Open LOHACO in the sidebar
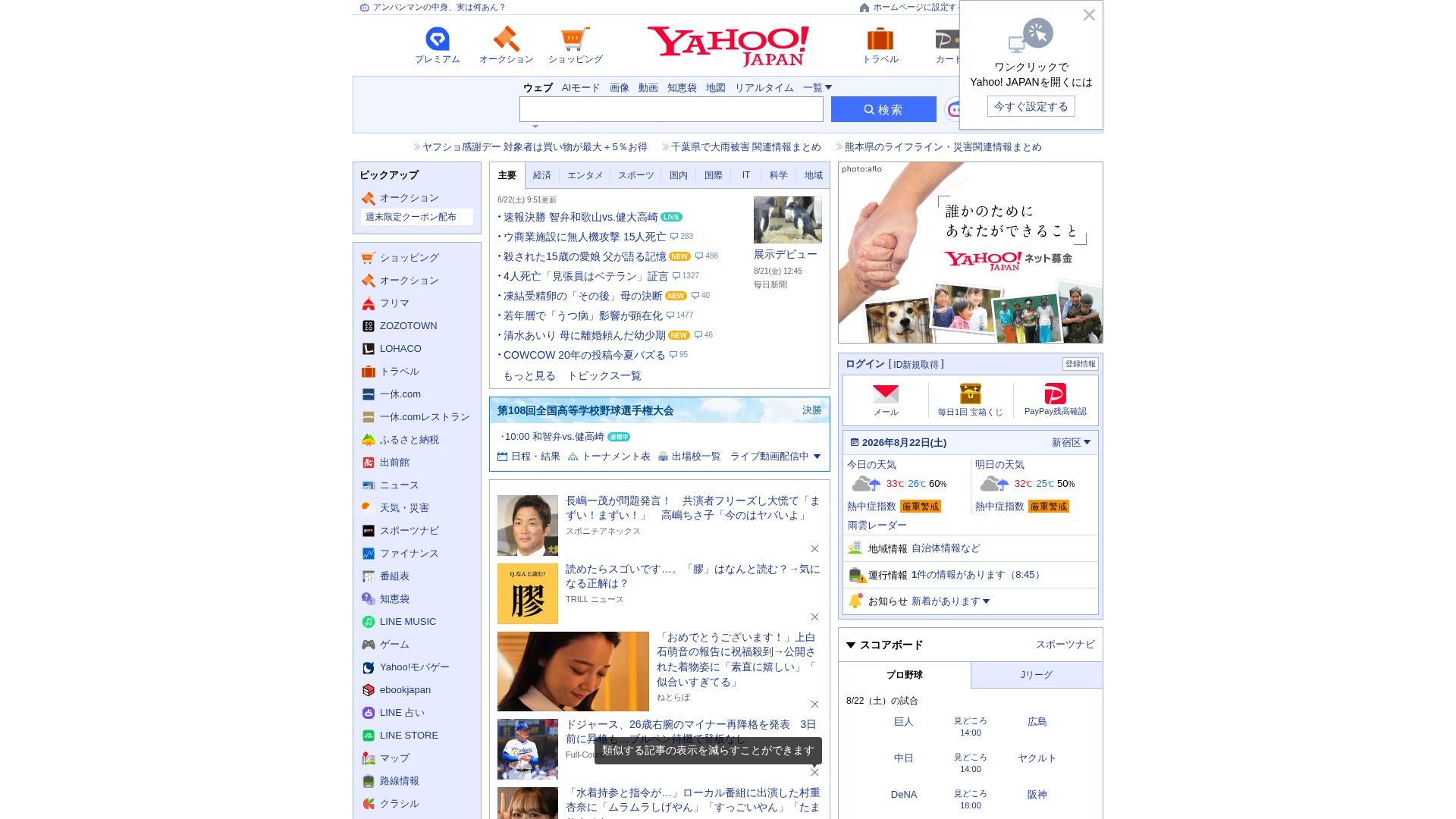Viewport: 1456px width, 819px height. (x=400, y=349)
